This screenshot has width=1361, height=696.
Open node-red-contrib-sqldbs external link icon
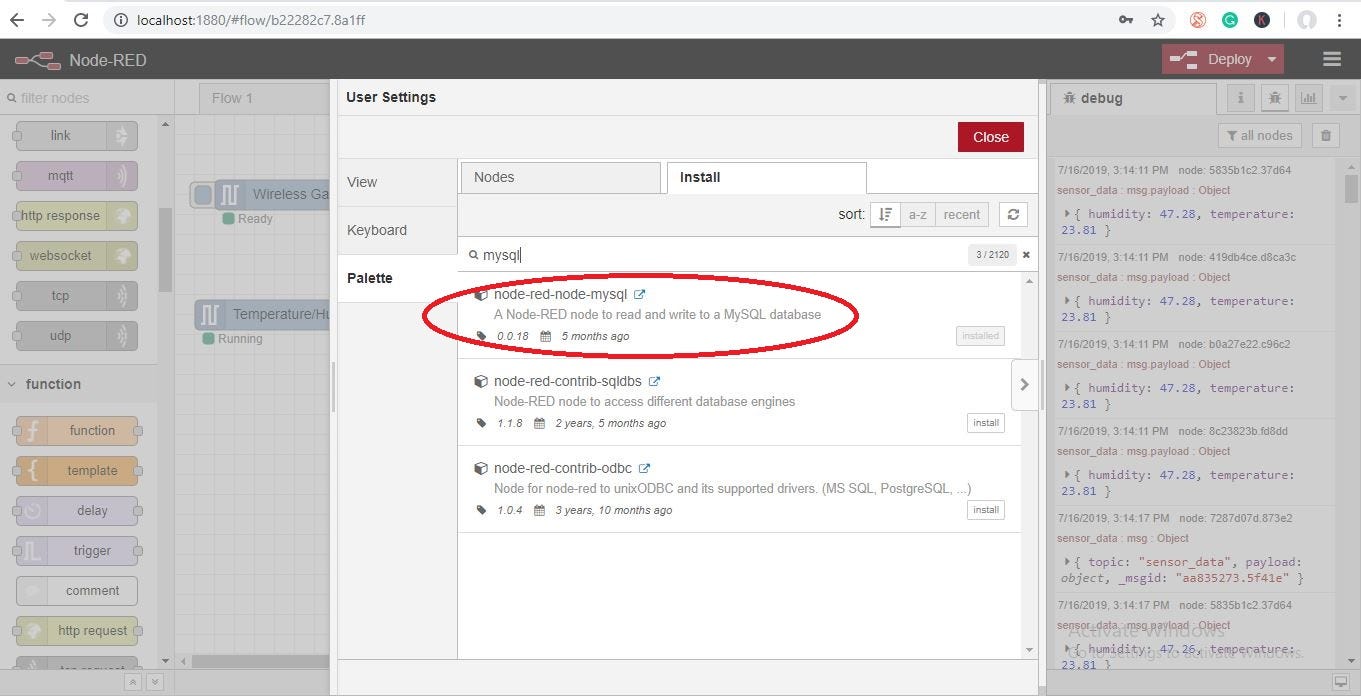tap(654, 381)
